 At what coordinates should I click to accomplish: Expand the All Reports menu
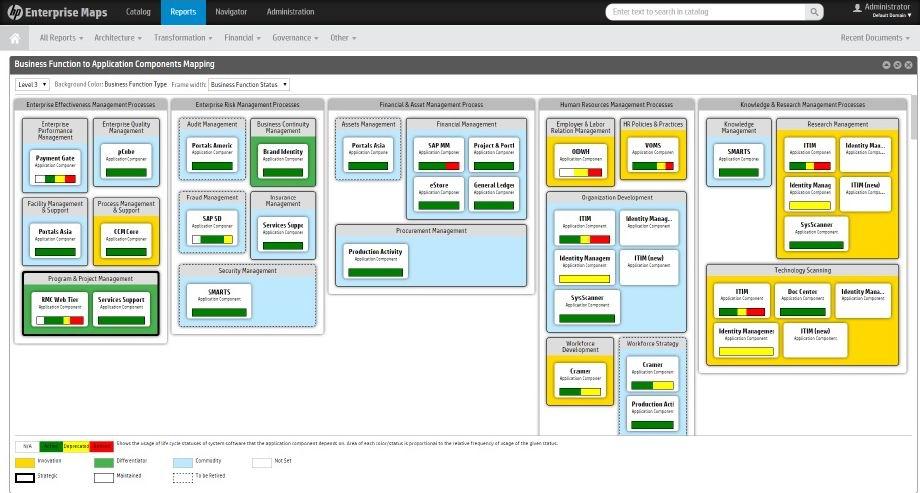(62, 38)
